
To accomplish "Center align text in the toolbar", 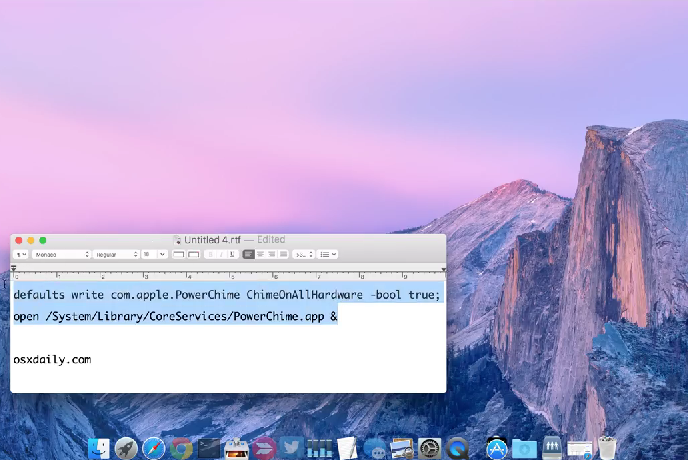I will click(260, 255).
